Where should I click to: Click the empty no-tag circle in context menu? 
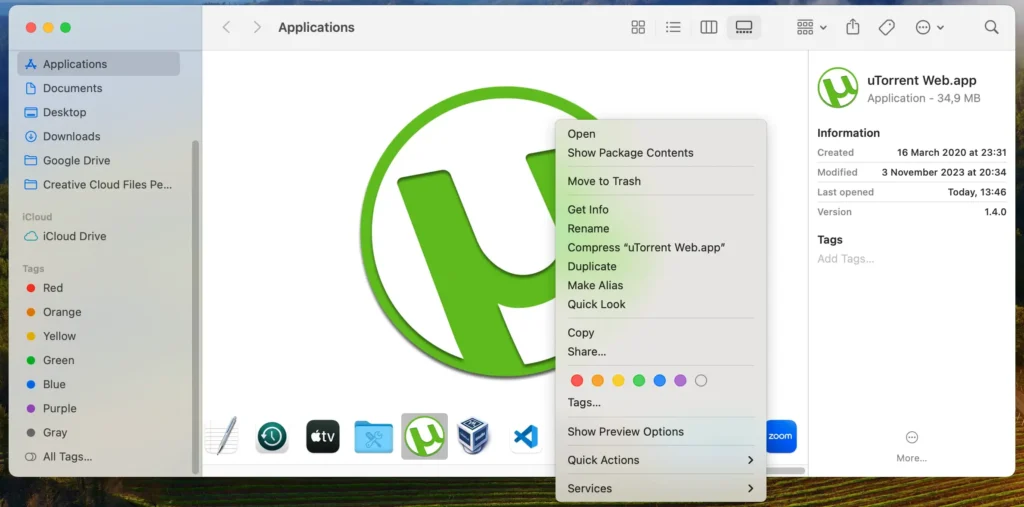pyautogui.click(x=701, y=380)
